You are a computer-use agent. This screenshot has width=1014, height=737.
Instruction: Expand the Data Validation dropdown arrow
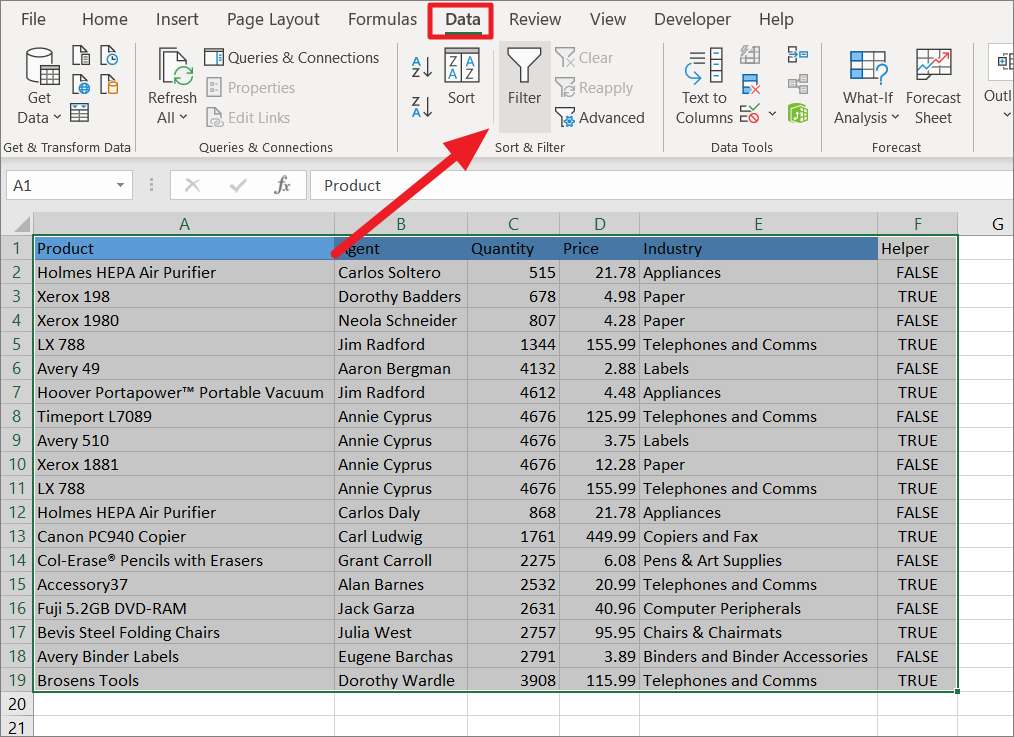pyautogui.click(x=772, y=114)
